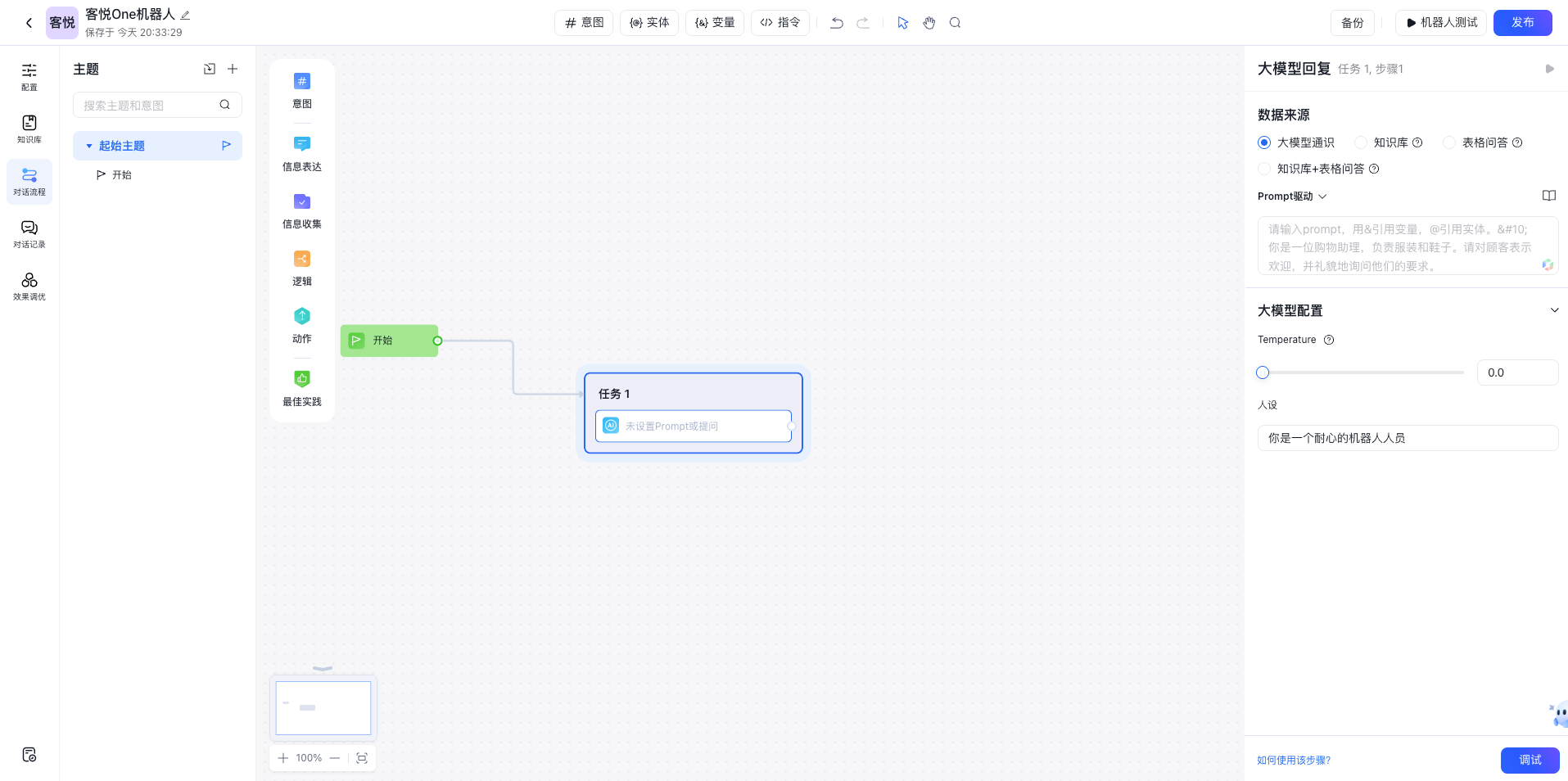Screen dimensions: 1568x781
Task: Open the canvas search magnifier icon
Action: (955, 23)
